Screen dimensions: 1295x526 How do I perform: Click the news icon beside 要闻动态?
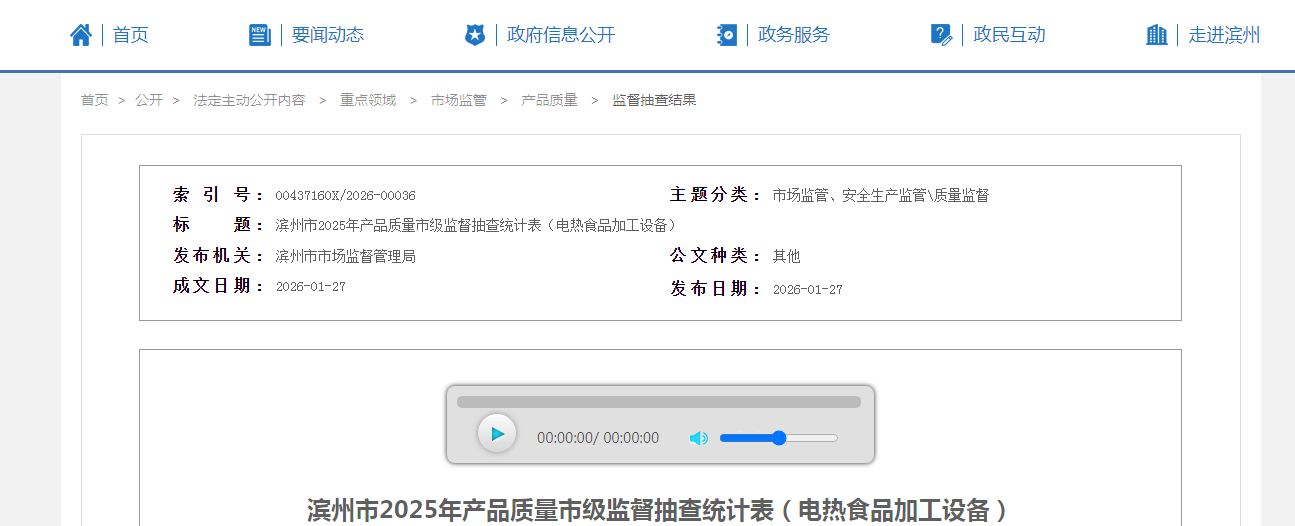(260, 35)
